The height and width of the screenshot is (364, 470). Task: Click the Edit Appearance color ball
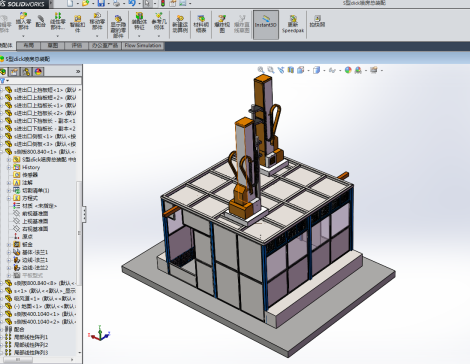348,70
